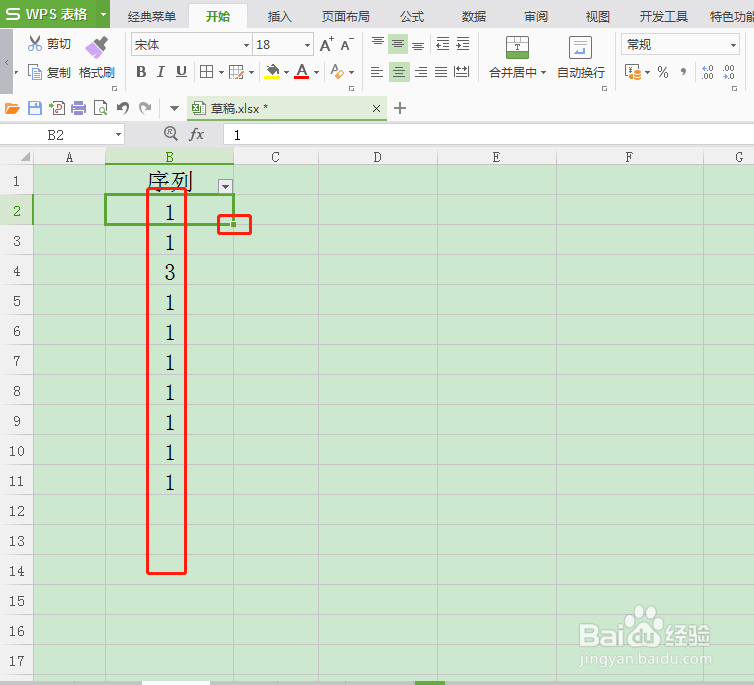
Task: Decrease decimal places
Action: tap(729, 72)
